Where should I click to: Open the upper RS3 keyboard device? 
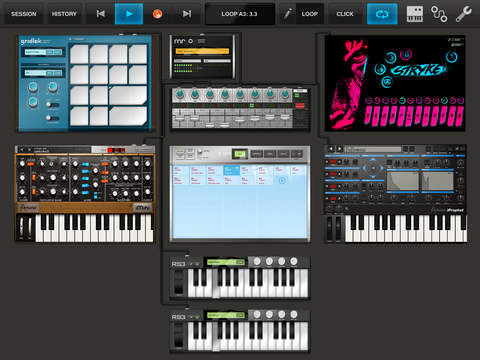(x=240, y=278)
